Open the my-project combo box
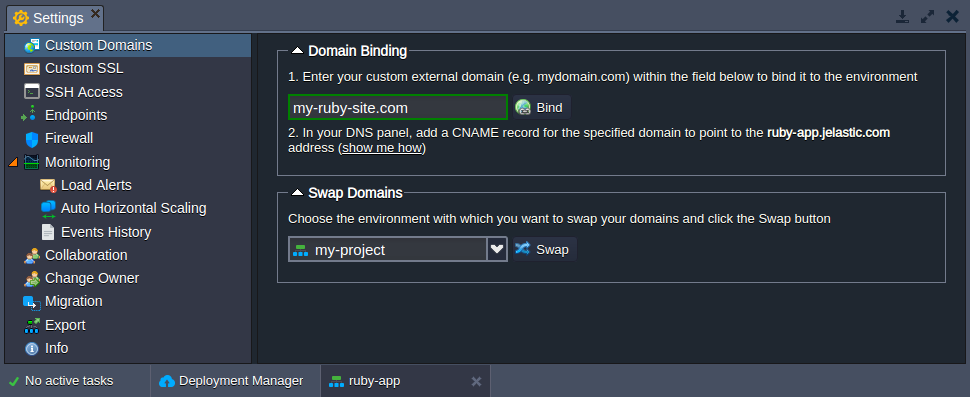Viewport: 970px width, 397px height. coord(398,249)
